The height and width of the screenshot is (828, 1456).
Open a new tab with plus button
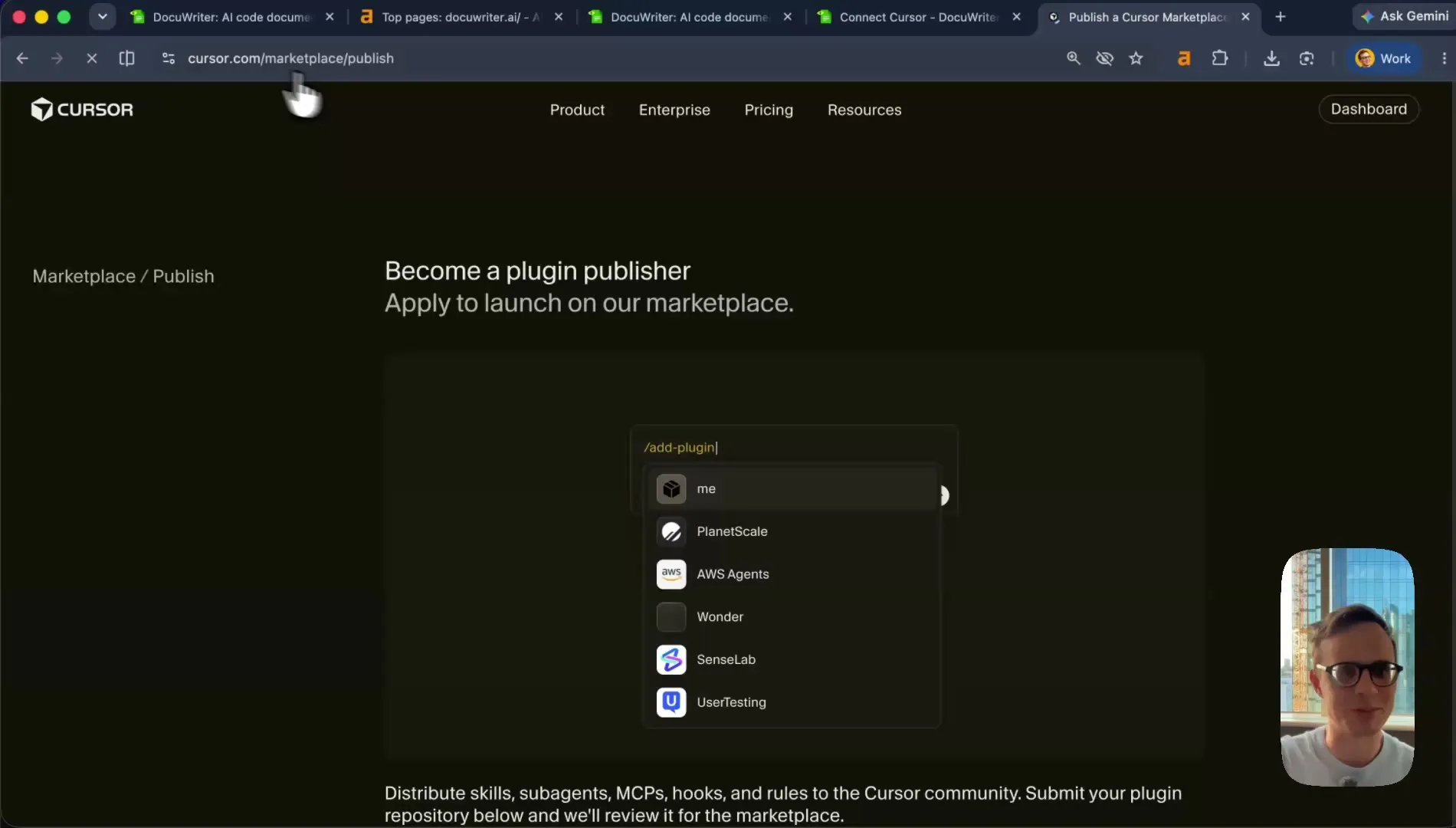pyautogui.click(x=1280, y=16)
